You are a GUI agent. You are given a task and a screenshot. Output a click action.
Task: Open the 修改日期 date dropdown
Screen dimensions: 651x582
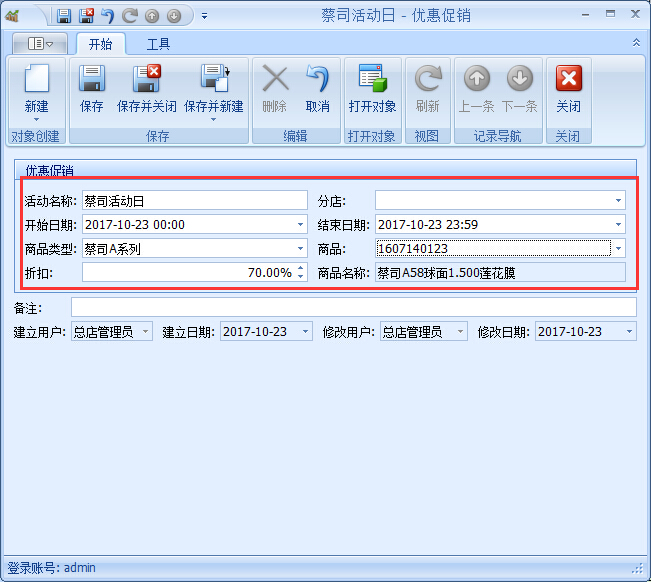[x=629, y=332]
